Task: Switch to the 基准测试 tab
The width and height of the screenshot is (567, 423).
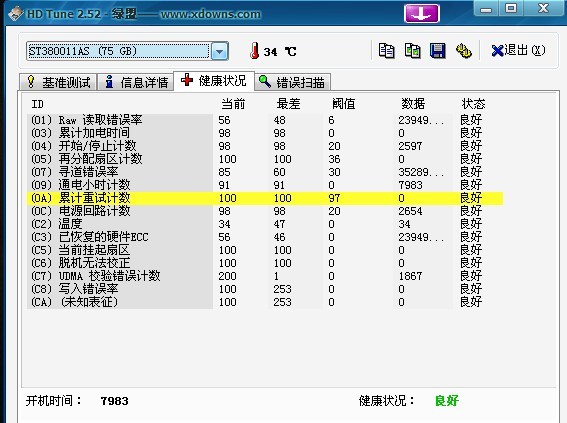Action: [58, 82]
